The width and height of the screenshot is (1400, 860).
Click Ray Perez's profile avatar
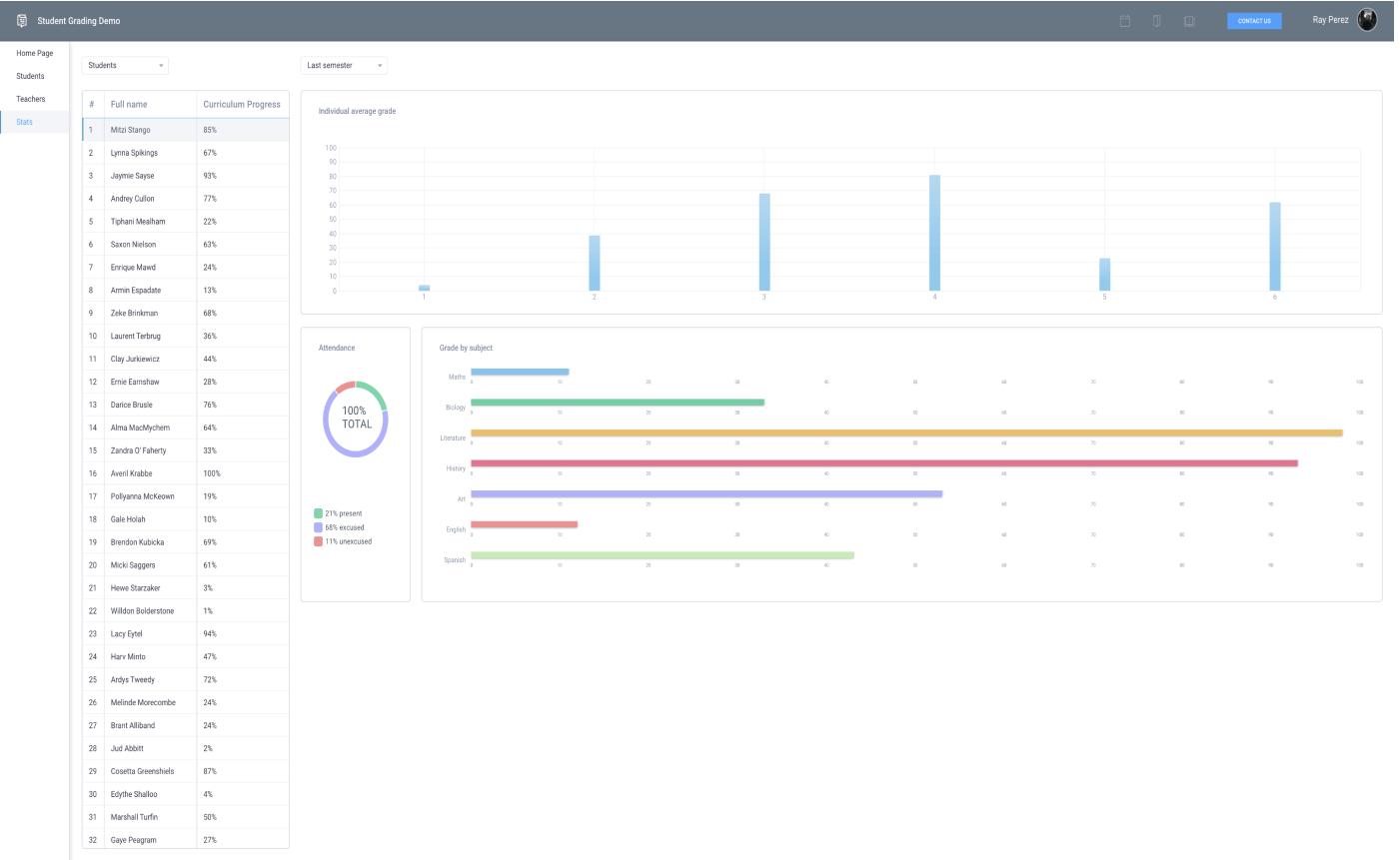pos(1366,19)
